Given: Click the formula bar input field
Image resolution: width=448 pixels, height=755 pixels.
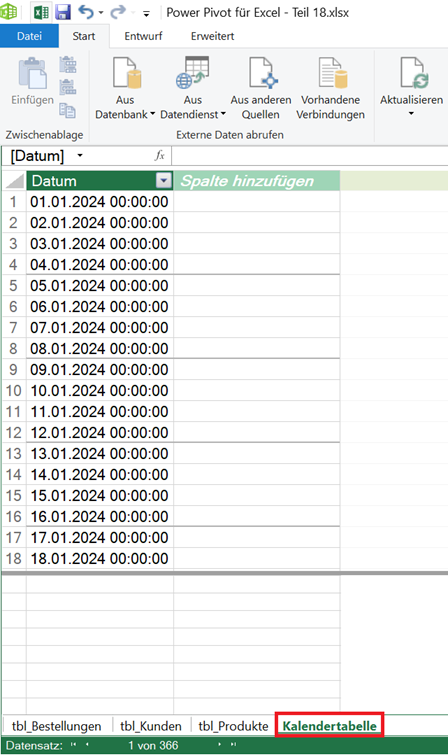Looking at the screenshot, I should 309,156.
